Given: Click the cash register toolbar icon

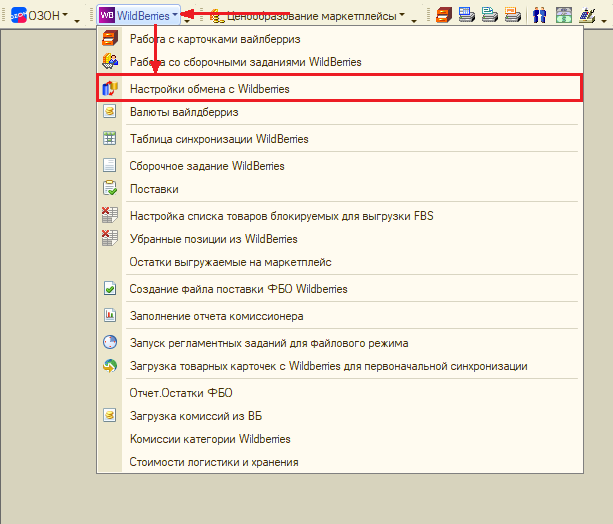Looking at the screenshot, I should (564, 15).
